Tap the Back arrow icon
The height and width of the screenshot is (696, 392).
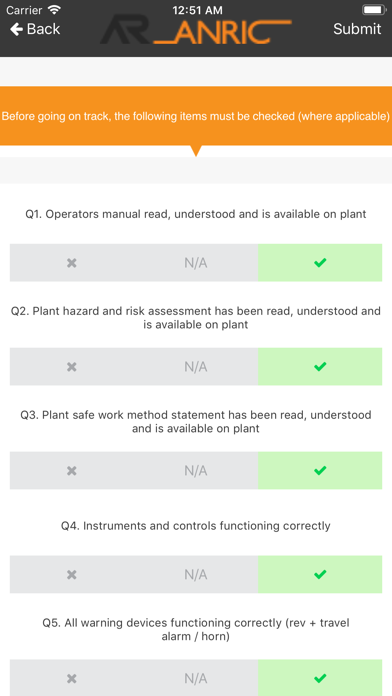click(x=16, y=29)
